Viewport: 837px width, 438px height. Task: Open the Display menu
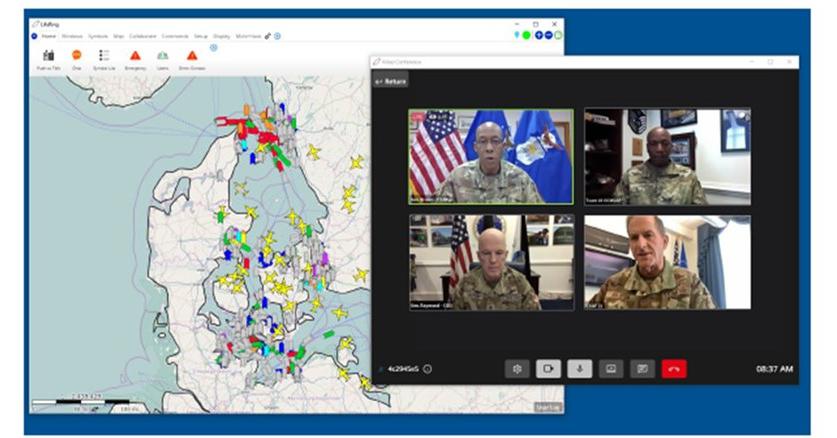pyautogui.click(x=221, y=36)
